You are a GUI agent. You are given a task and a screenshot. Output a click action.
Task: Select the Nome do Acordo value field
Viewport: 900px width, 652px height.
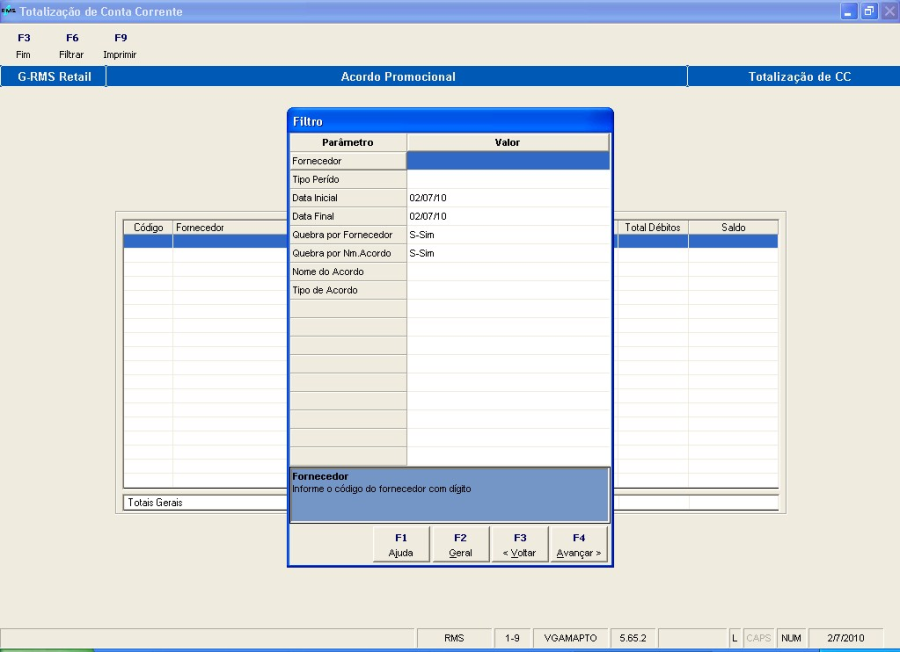coord(508,271)
